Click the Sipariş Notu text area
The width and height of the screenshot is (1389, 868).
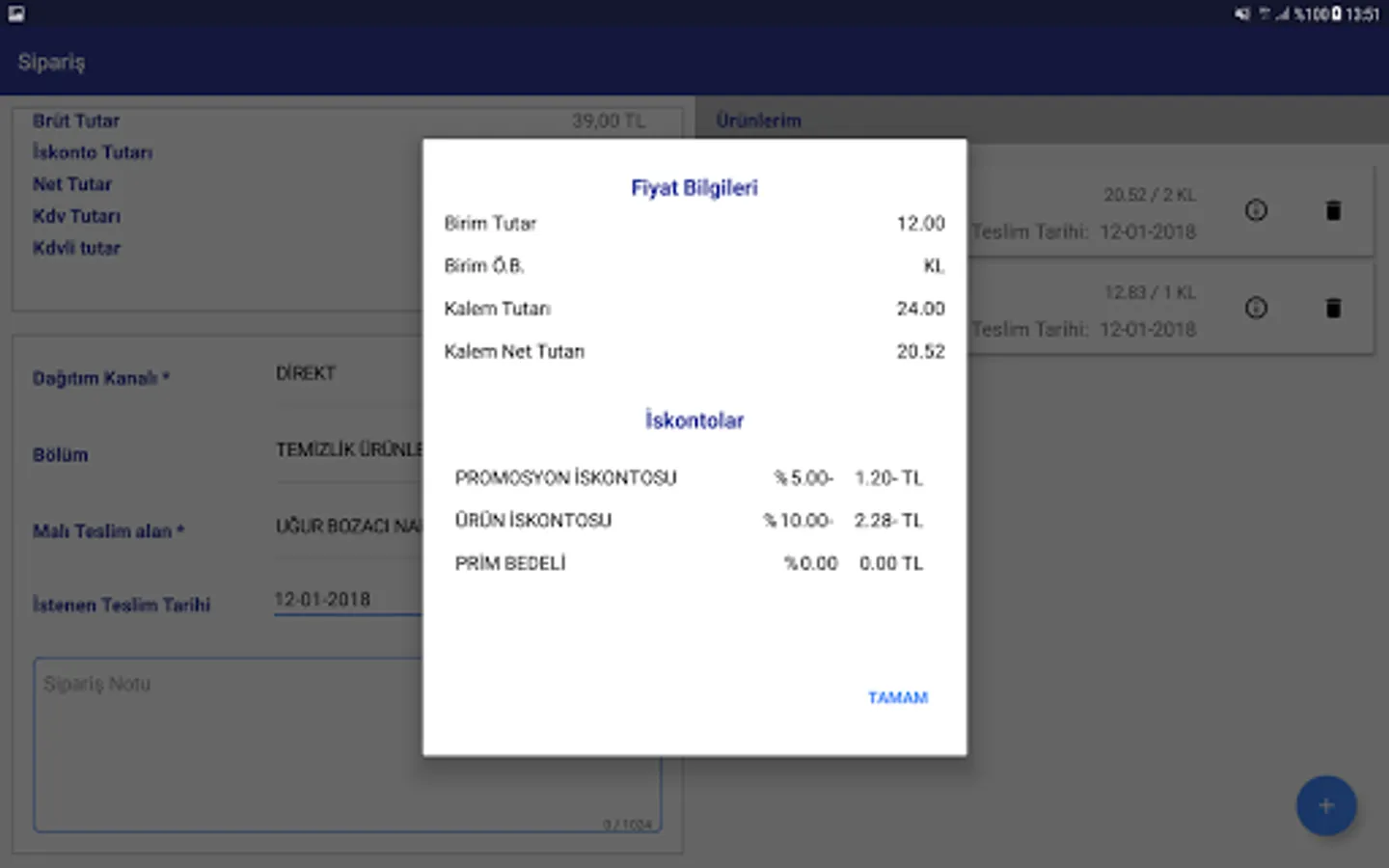click(x=347, y=745)
